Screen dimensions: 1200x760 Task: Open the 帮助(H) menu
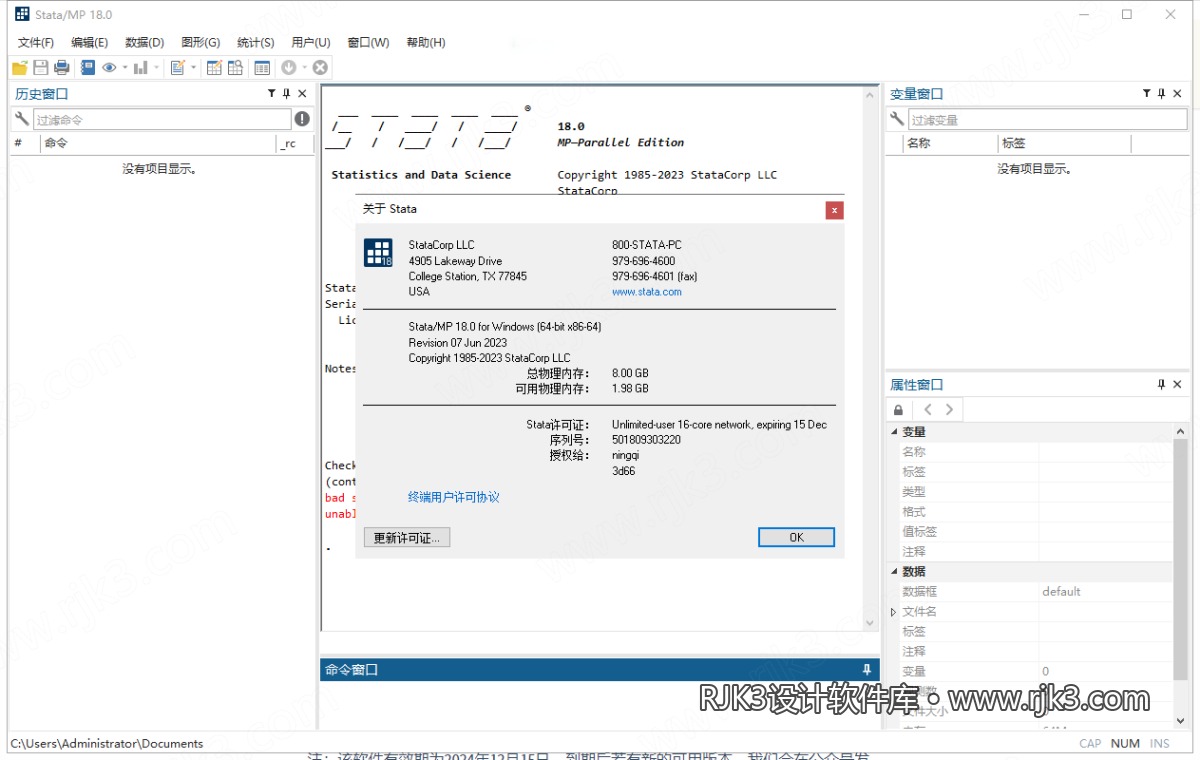coord(426,42)
